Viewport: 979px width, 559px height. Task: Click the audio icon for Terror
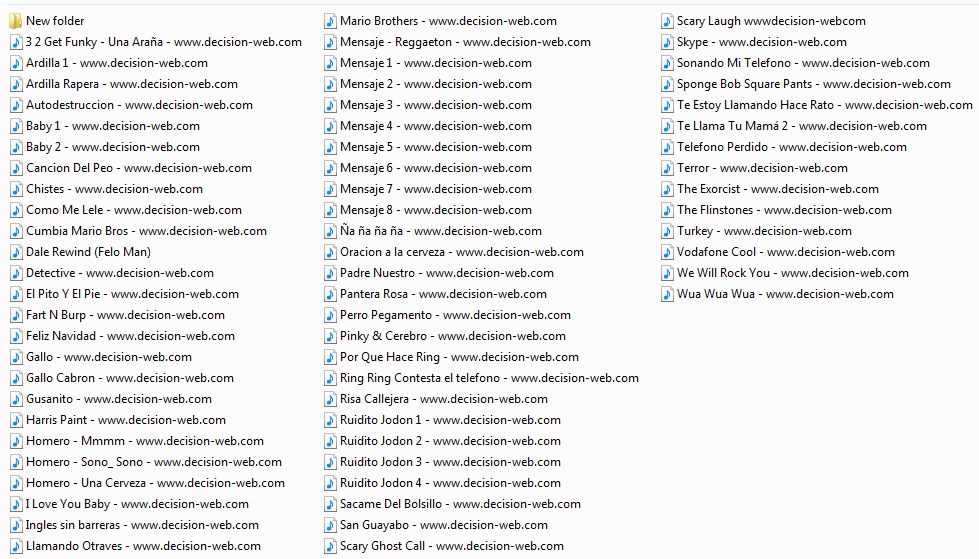click(667, 168)
